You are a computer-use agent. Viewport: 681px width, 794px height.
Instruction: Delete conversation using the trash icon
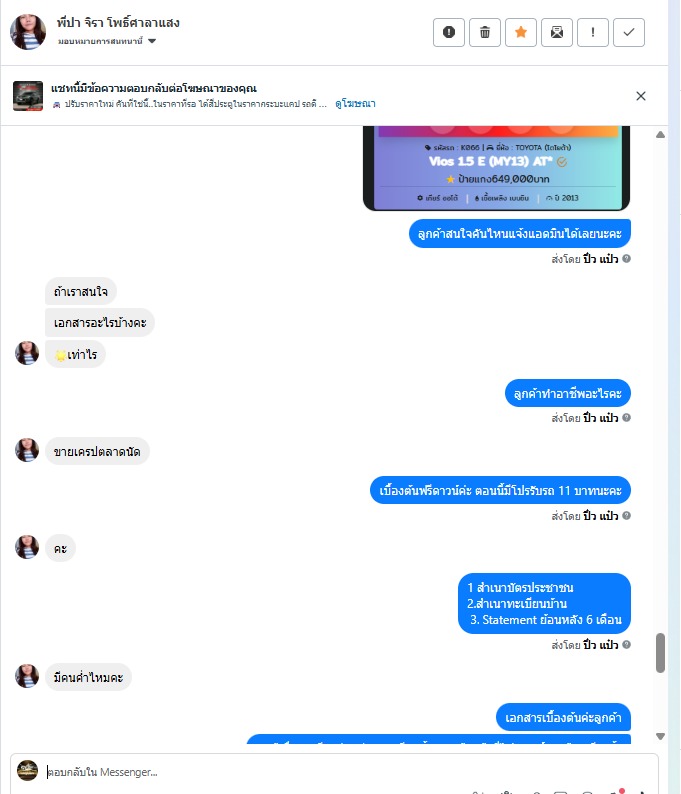485,32
